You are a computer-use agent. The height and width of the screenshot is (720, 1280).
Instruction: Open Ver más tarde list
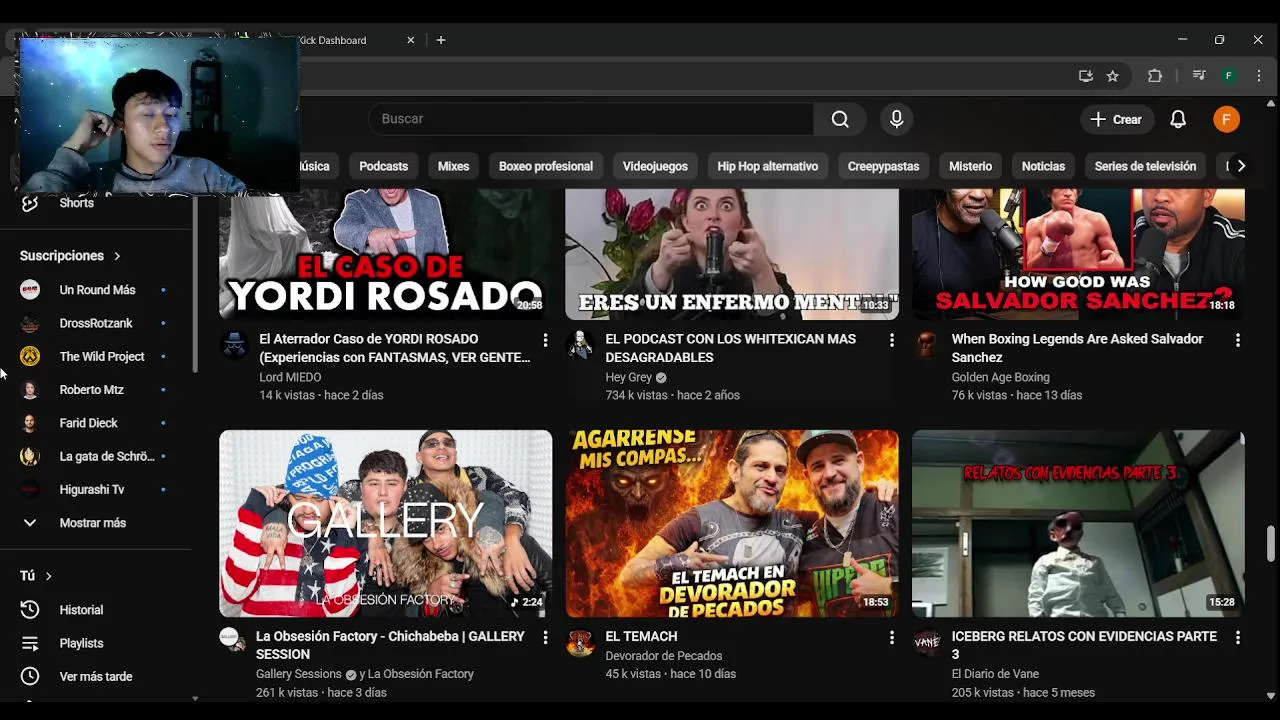(x=96, y=677)
